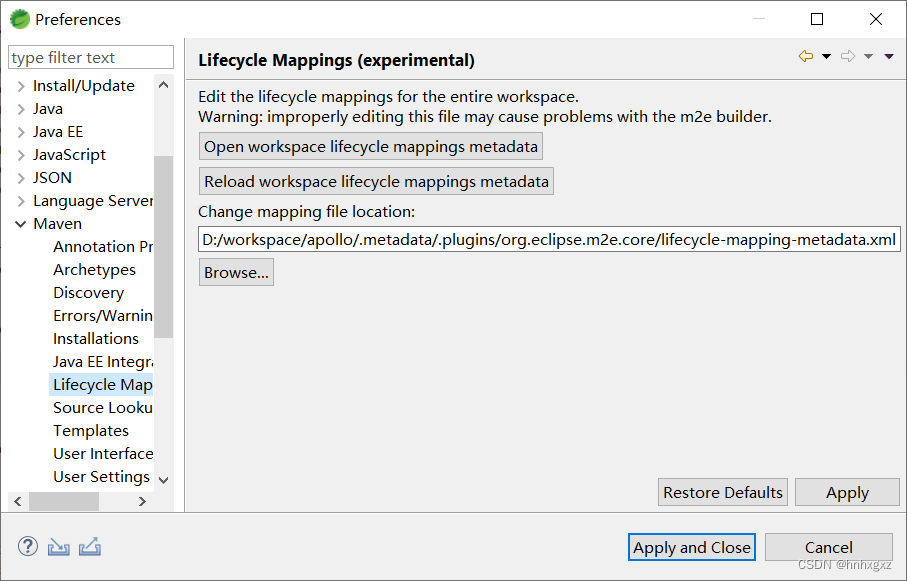Click Apply and Close

pos(691,547)
